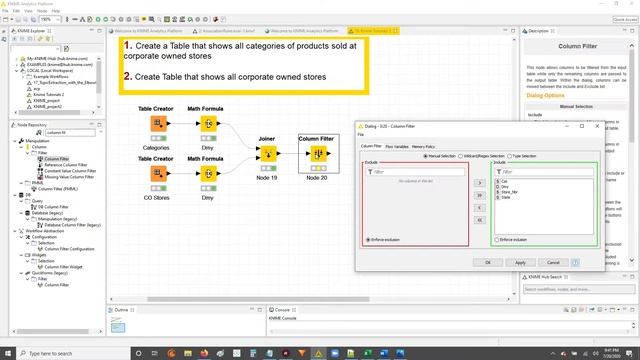
Task: Click the double left arrow move button
Action: [480, 220]
